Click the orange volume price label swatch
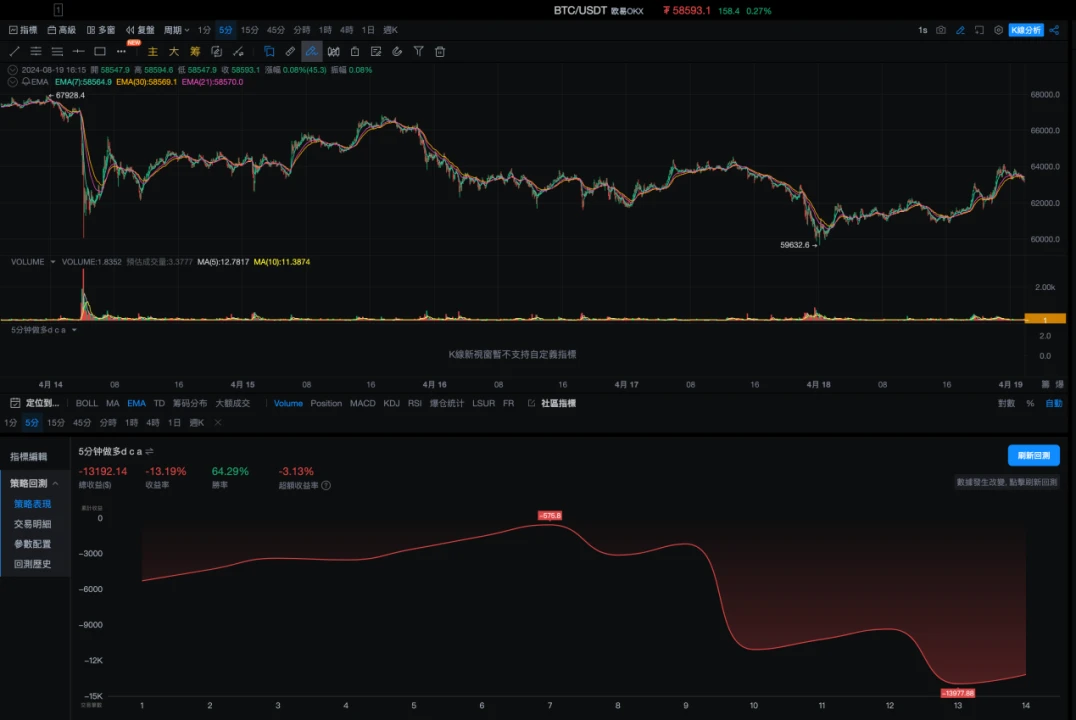This screenshot has width=1076, height=720. [x=1045, y=319]
